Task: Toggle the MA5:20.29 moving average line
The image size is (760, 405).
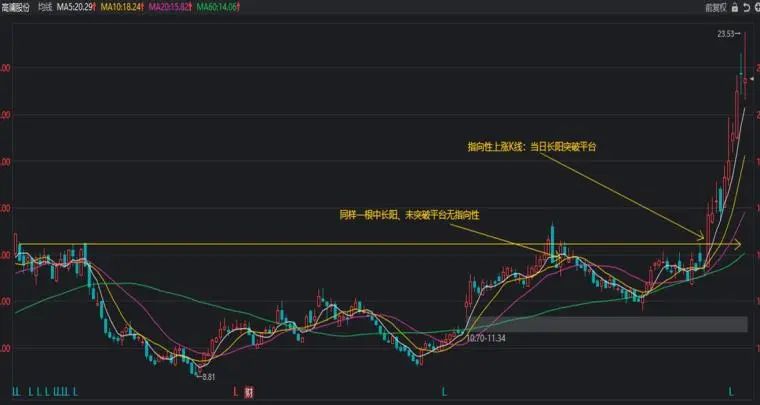Action: pos(78,7)
